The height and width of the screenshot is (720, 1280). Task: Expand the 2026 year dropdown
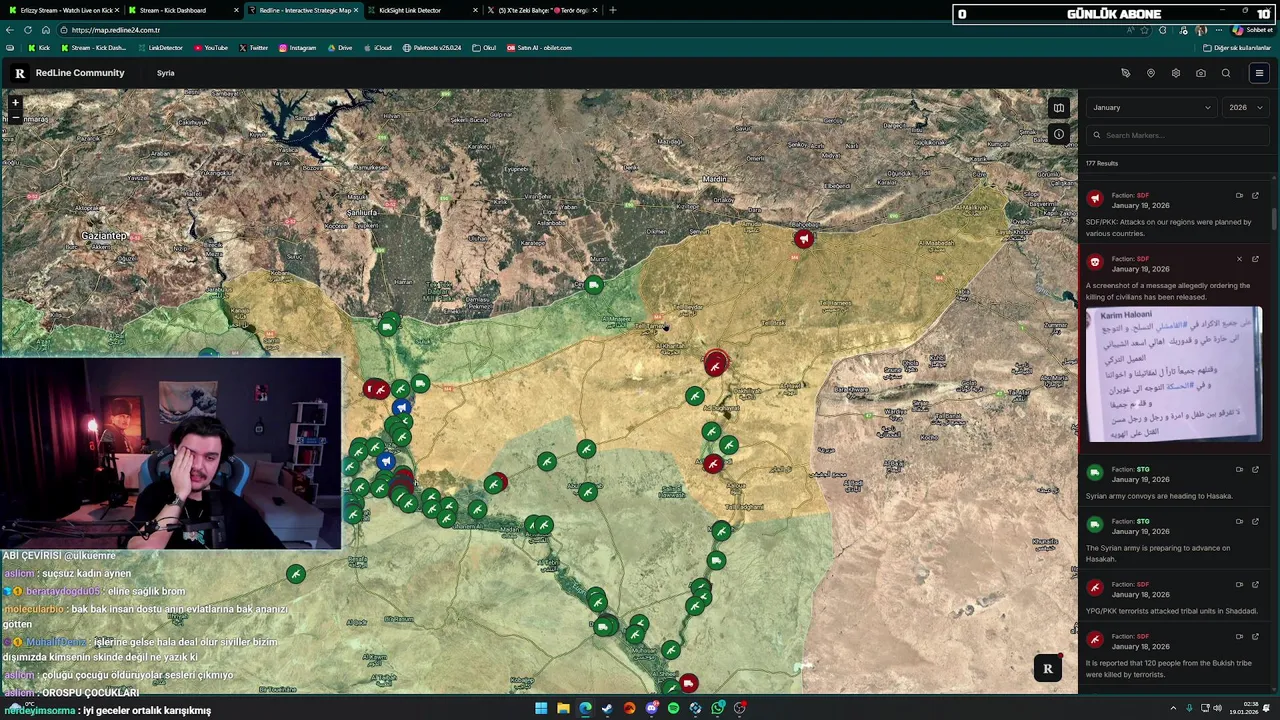1245,108
